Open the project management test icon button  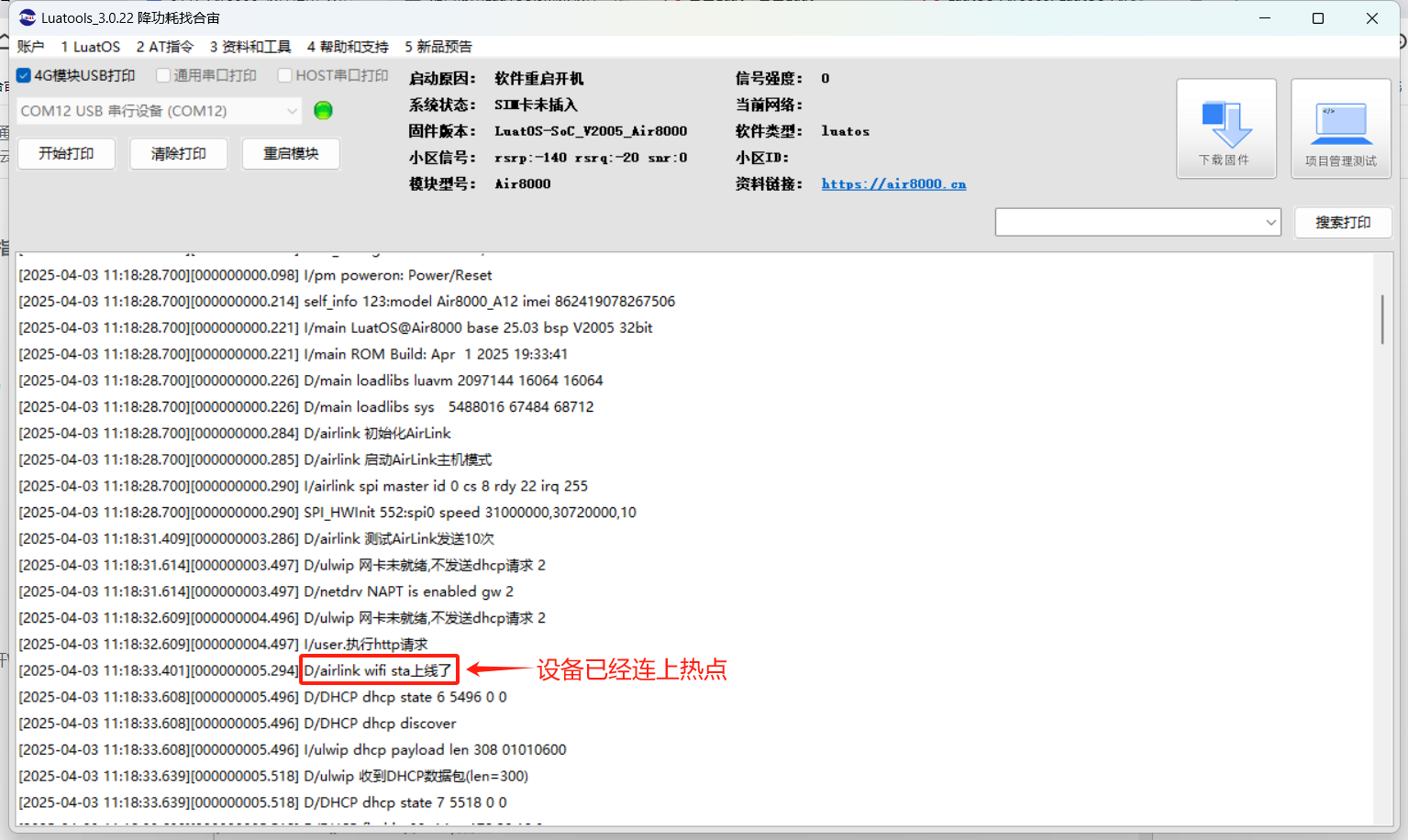tap(1340, 128)
